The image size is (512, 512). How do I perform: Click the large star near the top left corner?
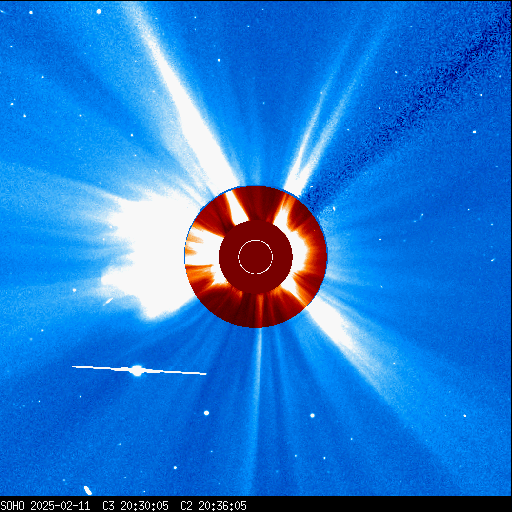99,11
